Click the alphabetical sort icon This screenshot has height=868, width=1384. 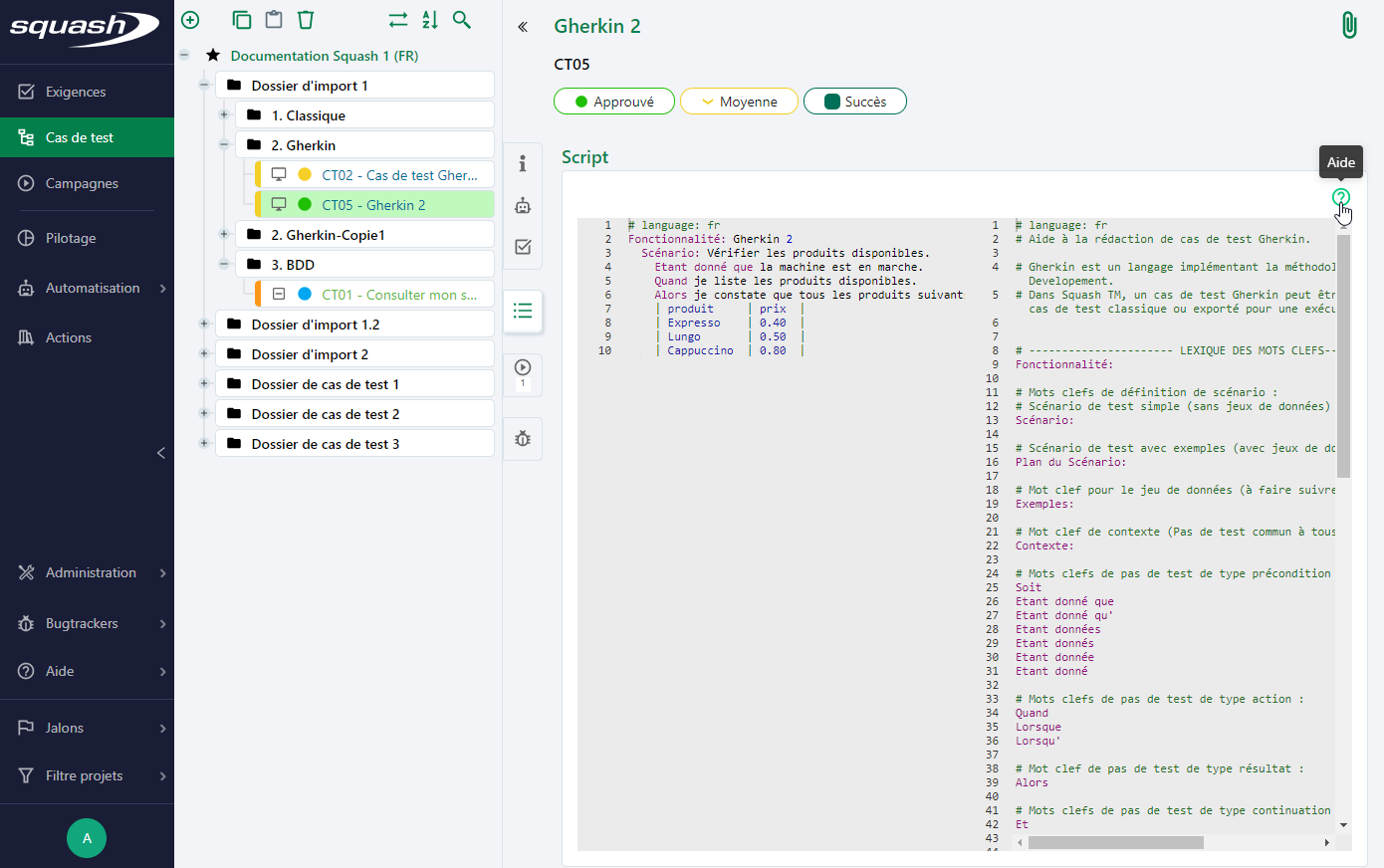430,20
